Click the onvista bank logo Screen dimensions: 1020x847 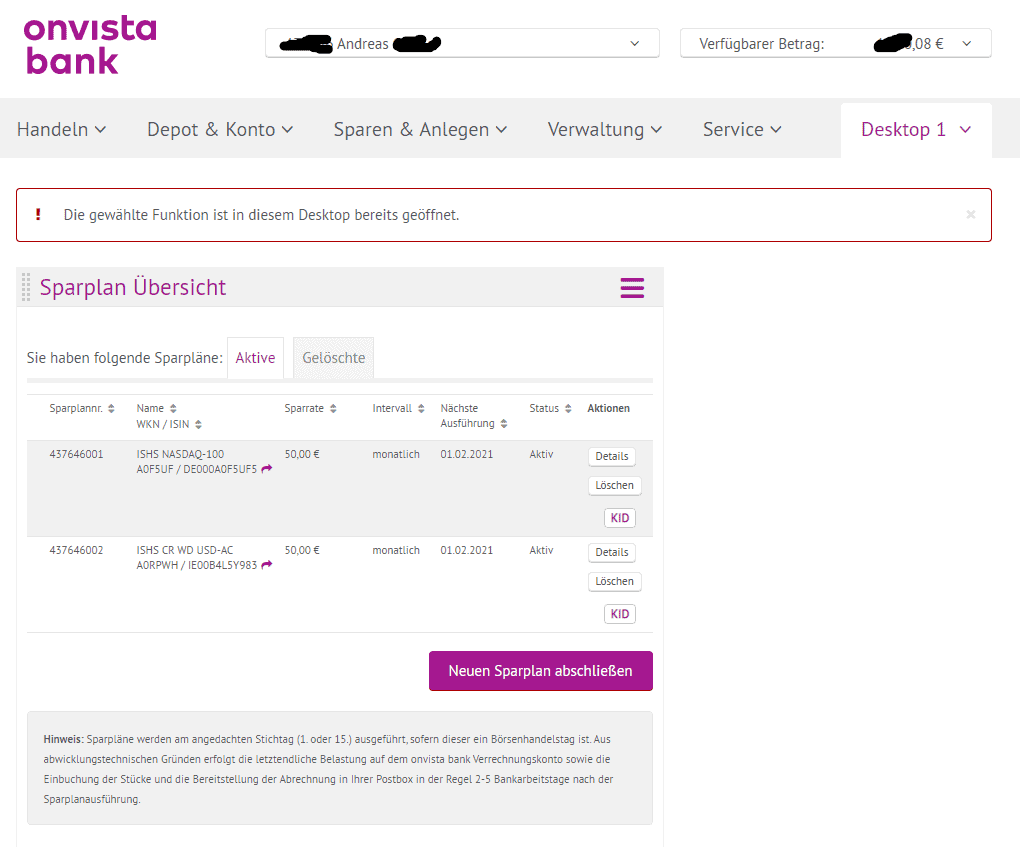pos(90,45)
